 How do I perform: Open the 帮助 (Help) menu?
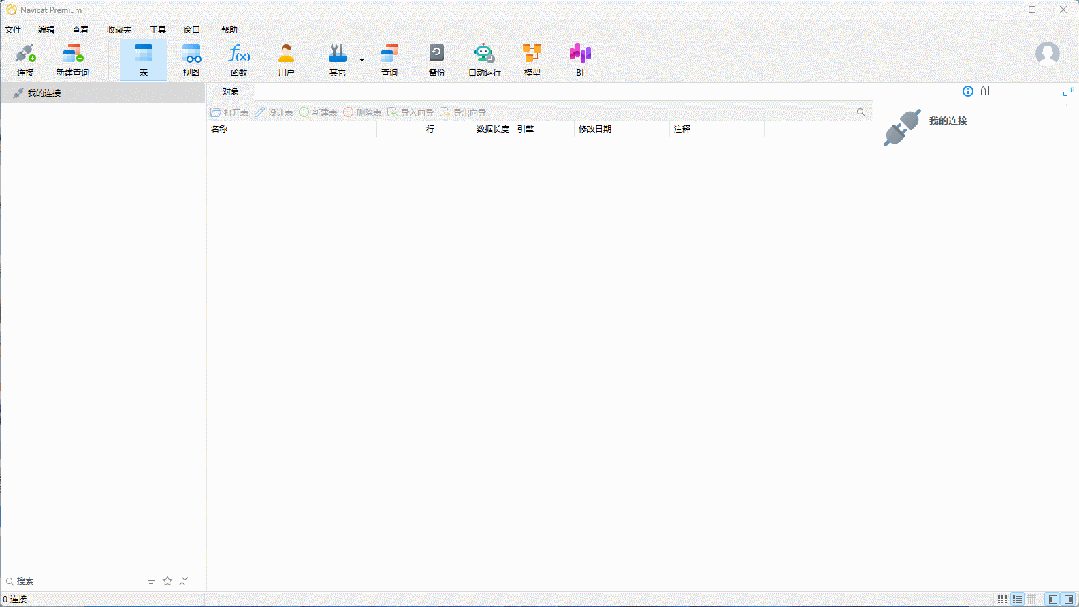pos(229,30)
